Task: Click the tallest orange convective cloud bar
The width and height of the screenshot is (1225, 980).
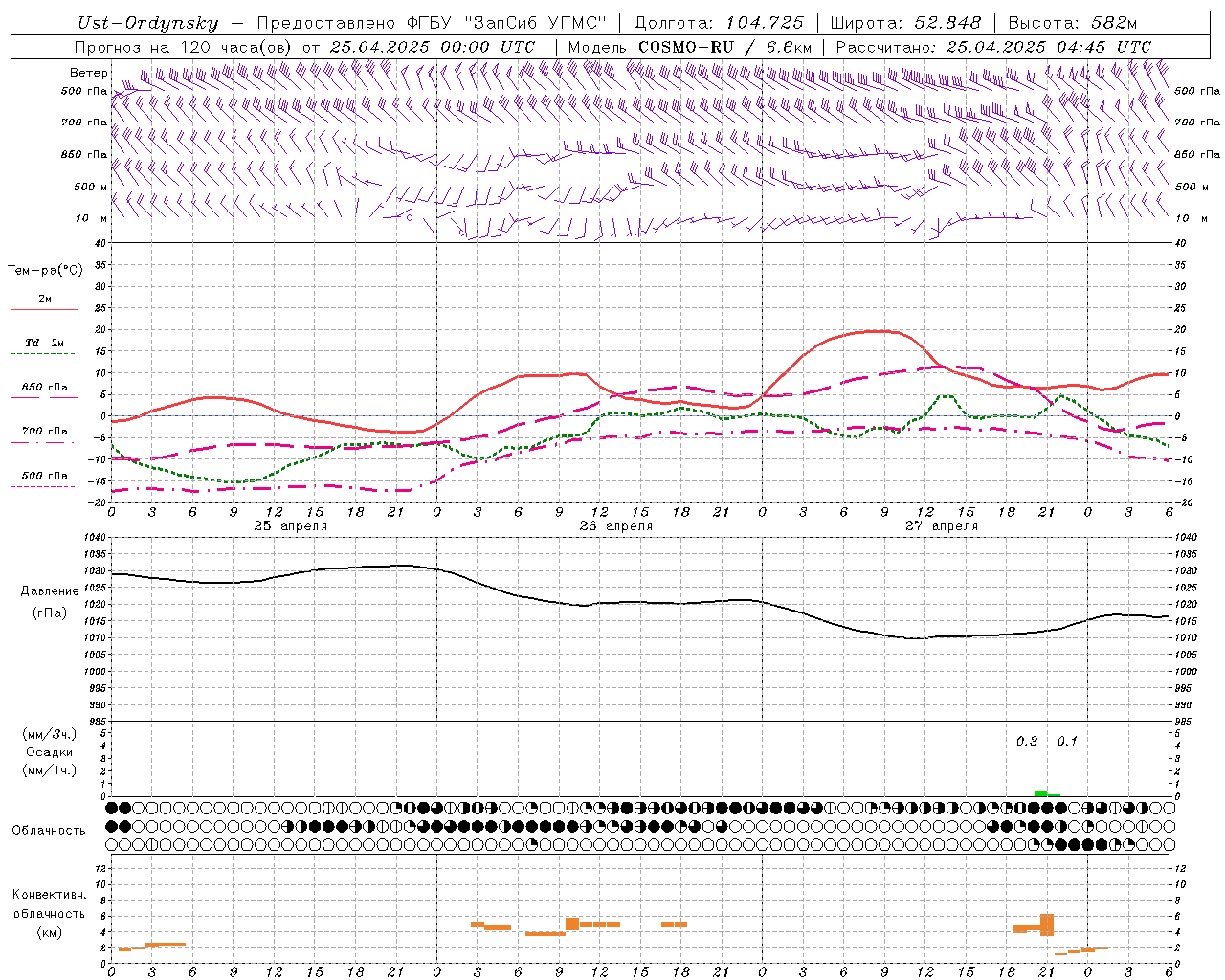Action: [x=1047, y=924]
